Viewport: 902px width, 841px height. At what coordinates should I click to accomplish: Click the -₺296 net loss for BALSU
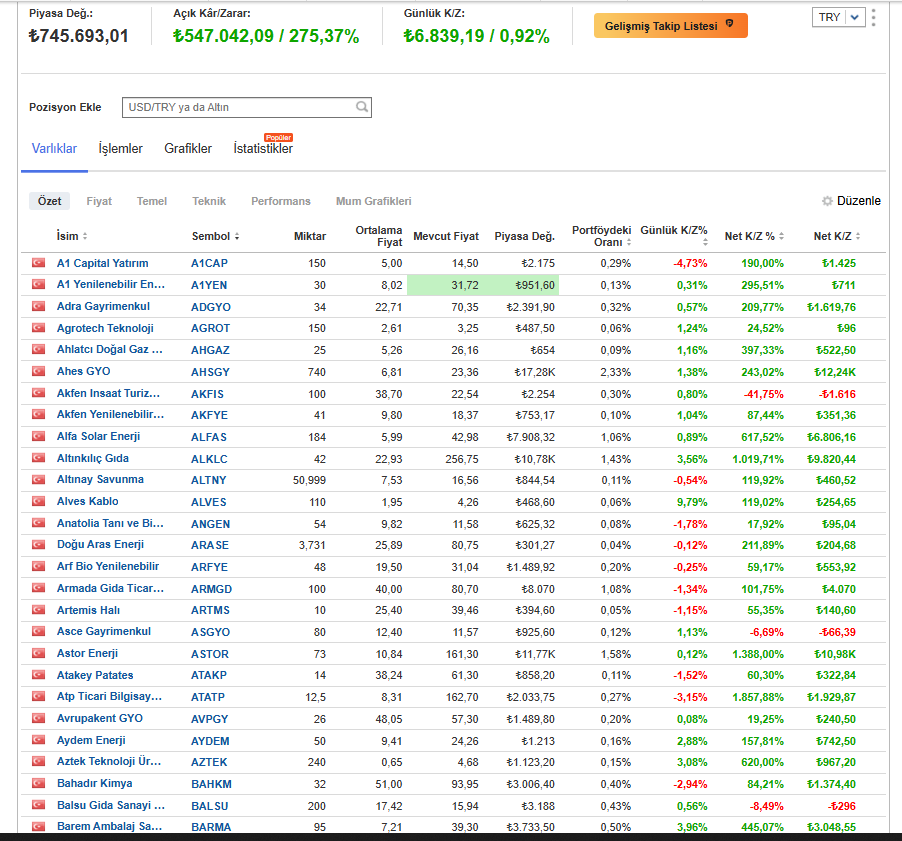[842, 806]
